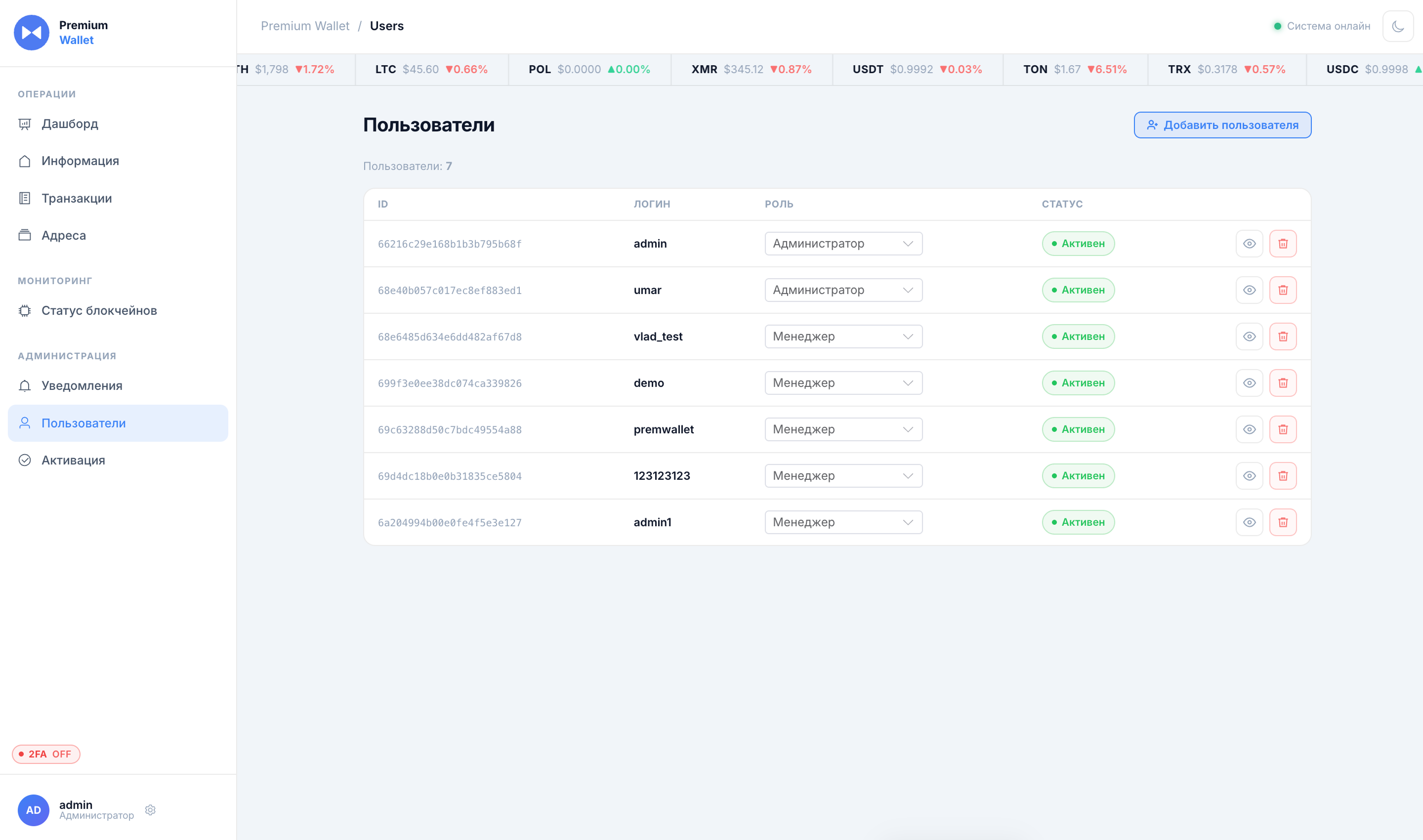The image size is (1423, 840).
Task: Click the LTC ticker entry
Action: click(x=431, y=70)
